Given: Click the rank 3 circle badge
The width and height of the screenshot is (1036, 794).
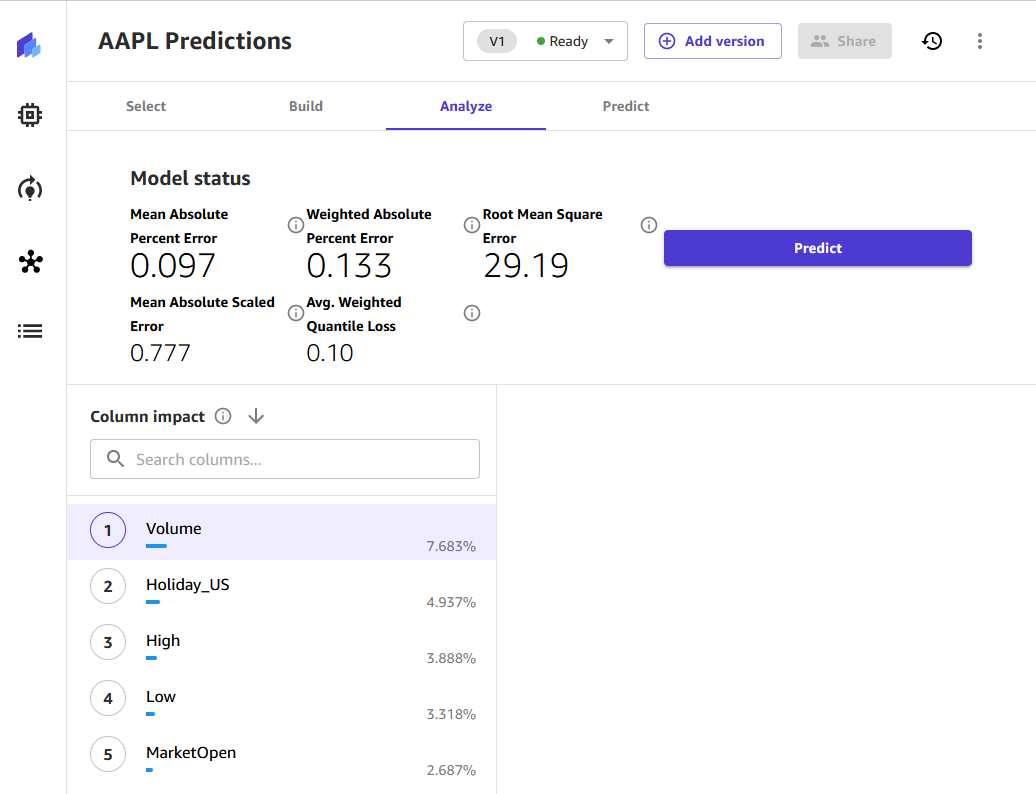Looking at the screenshot, I should (108, 642).
